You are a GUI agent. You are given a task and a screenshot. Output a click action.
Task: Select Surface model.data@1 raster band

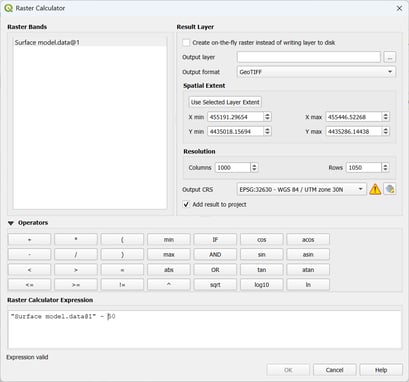pos(90,42)
